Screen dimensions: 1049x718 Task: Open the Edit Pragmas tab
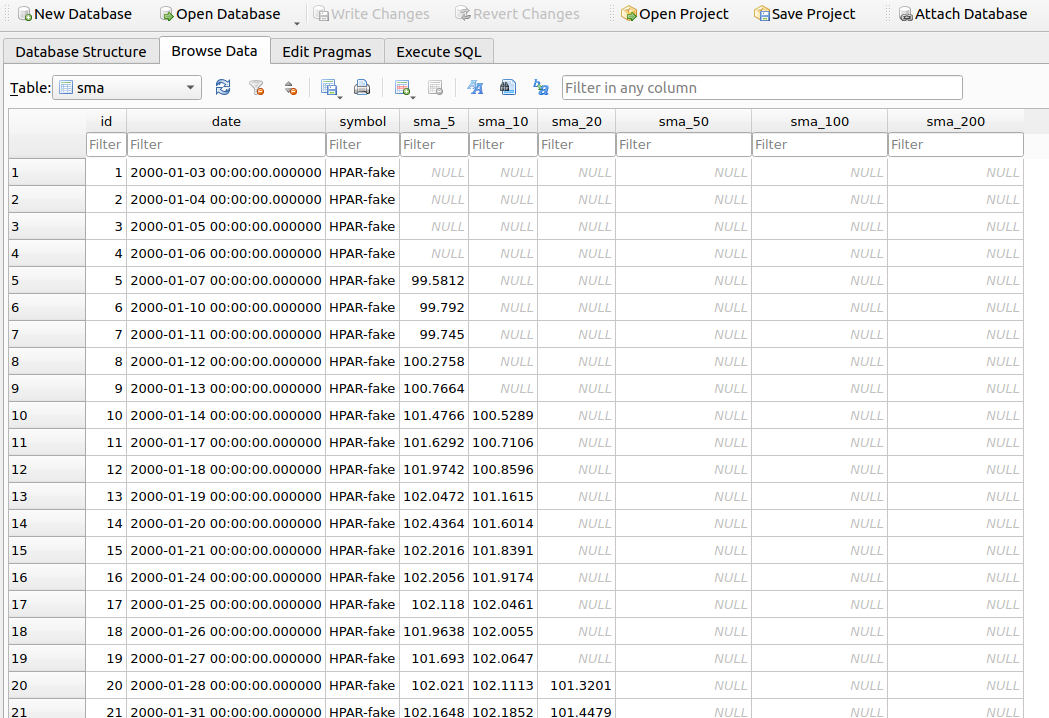coord(326,52)
